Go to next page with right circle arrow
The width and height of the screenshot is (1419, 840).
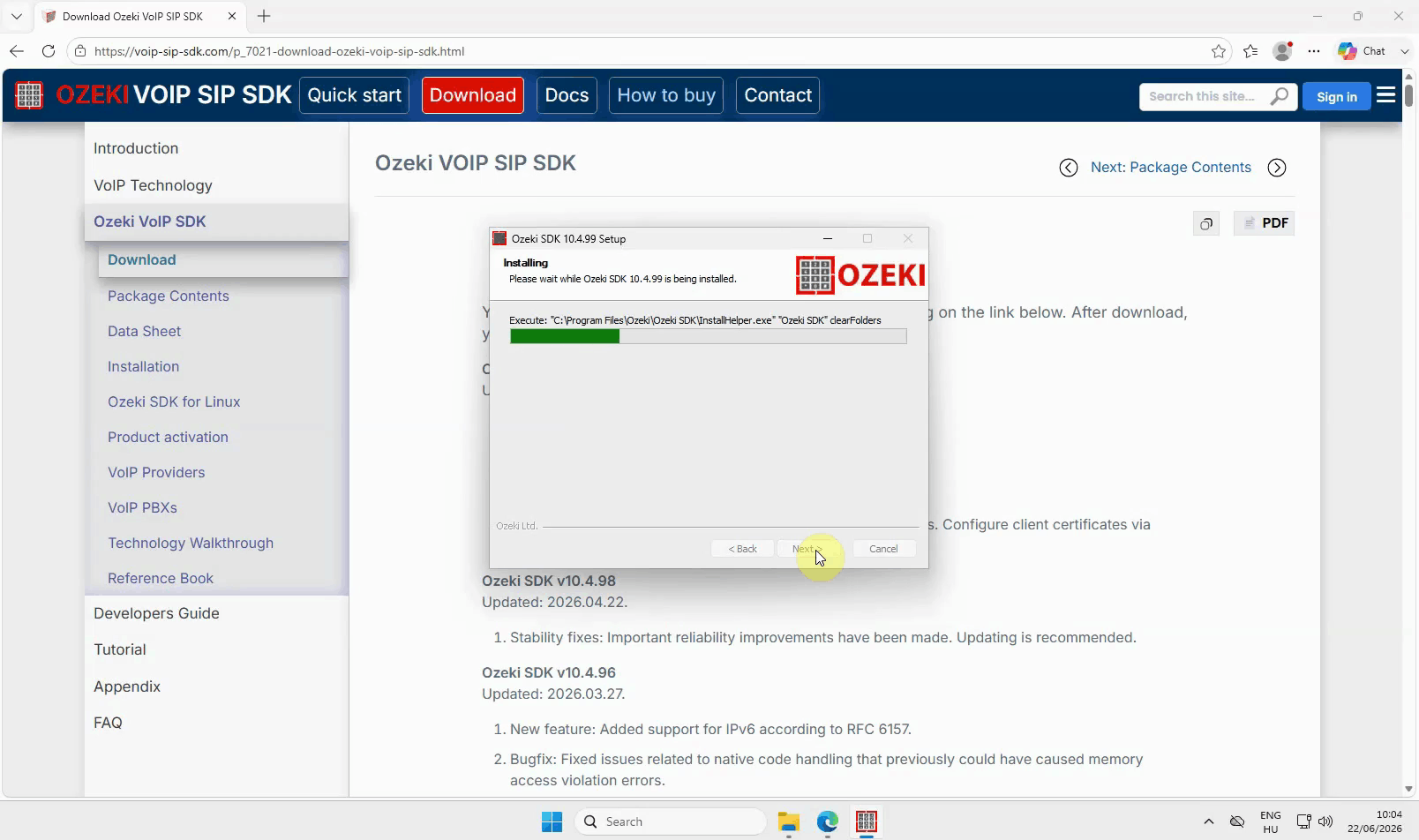point(1277,168)
